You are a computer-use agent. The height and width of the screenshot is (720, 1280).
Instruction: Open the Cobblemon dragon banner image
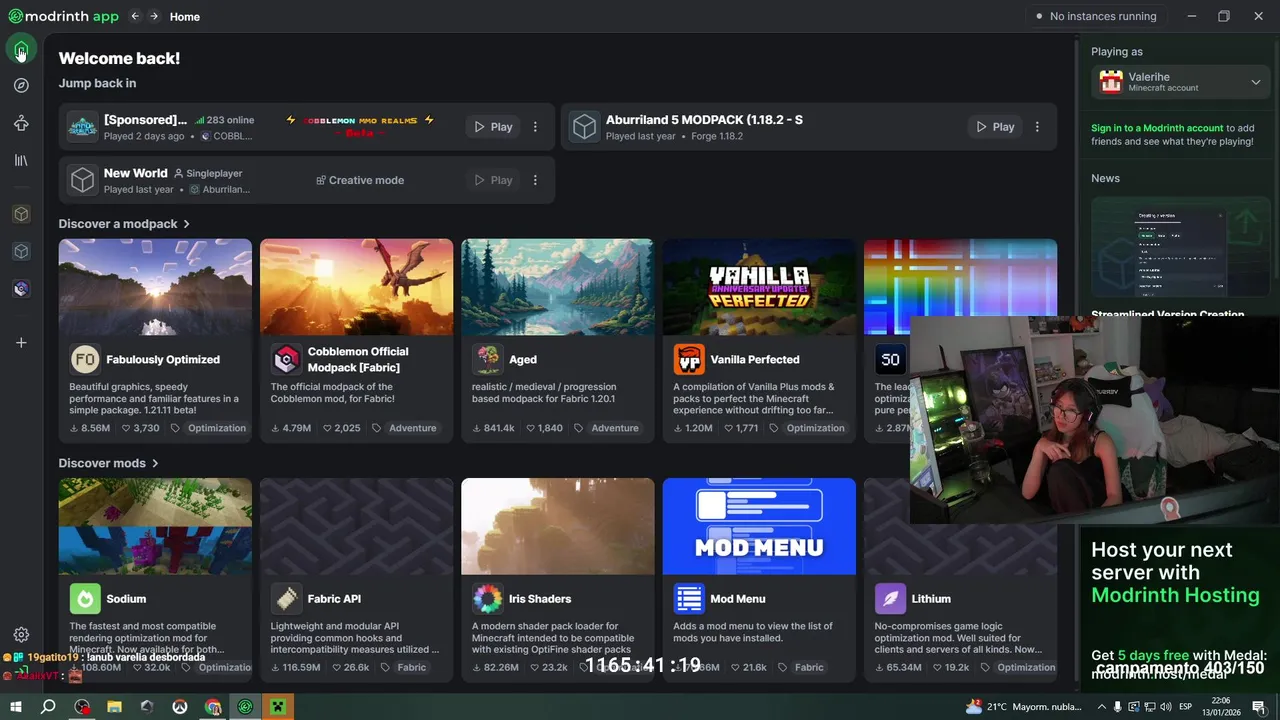tap(356, 287)
